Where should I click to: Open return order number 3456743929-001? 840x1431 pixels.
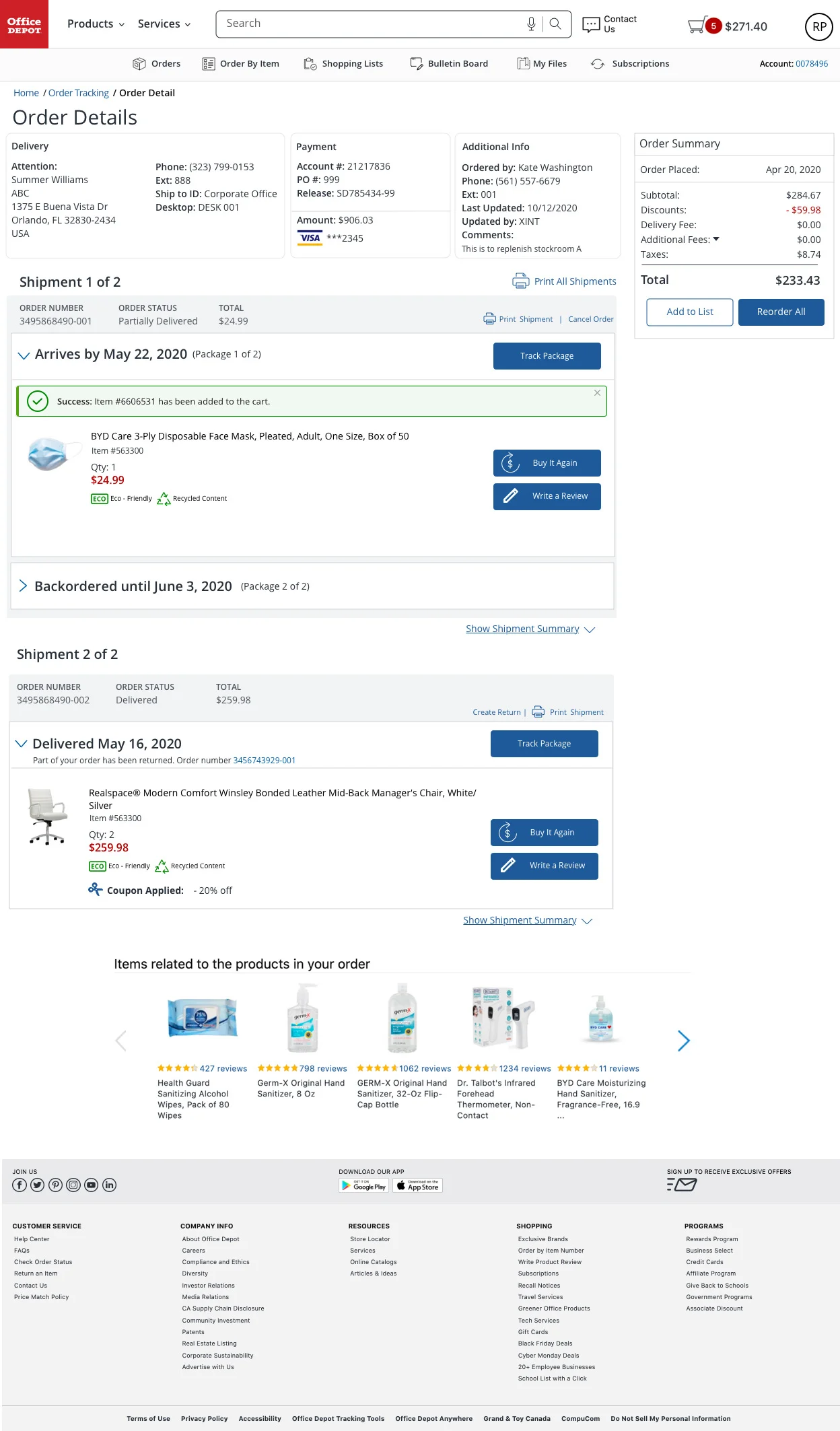tap(265, 761)
